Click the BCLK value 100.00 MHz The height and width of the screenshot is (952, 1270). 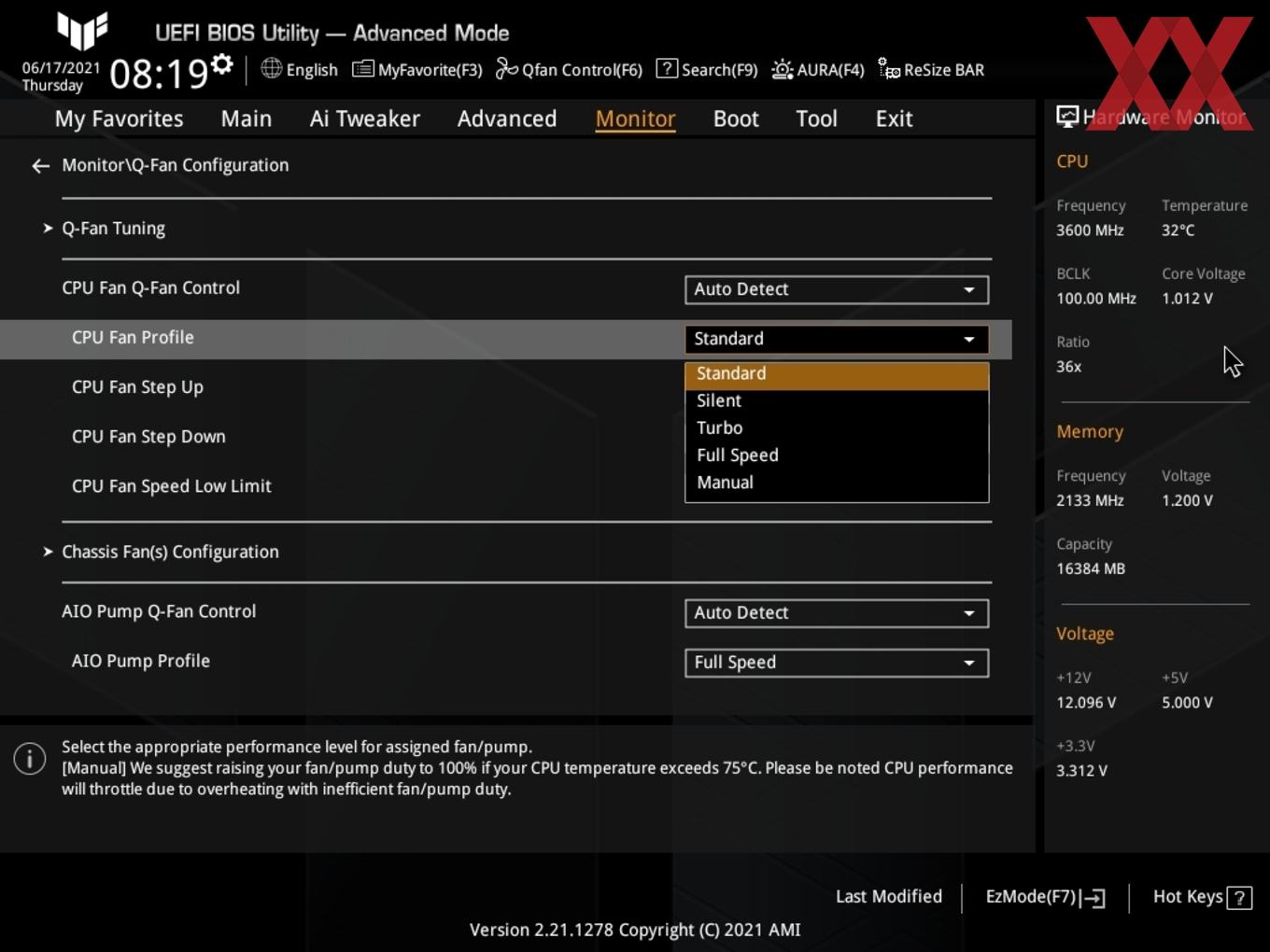1096,299
